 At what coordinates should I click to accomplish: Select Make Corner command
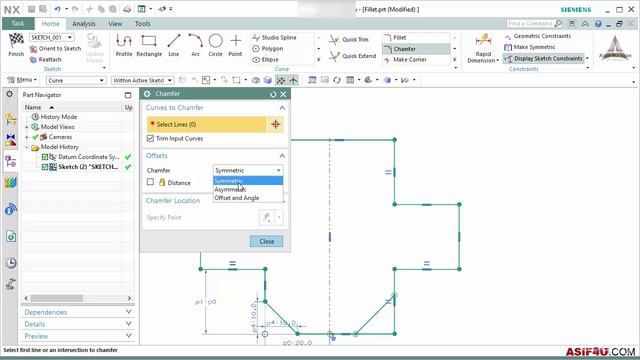point(405,60)
